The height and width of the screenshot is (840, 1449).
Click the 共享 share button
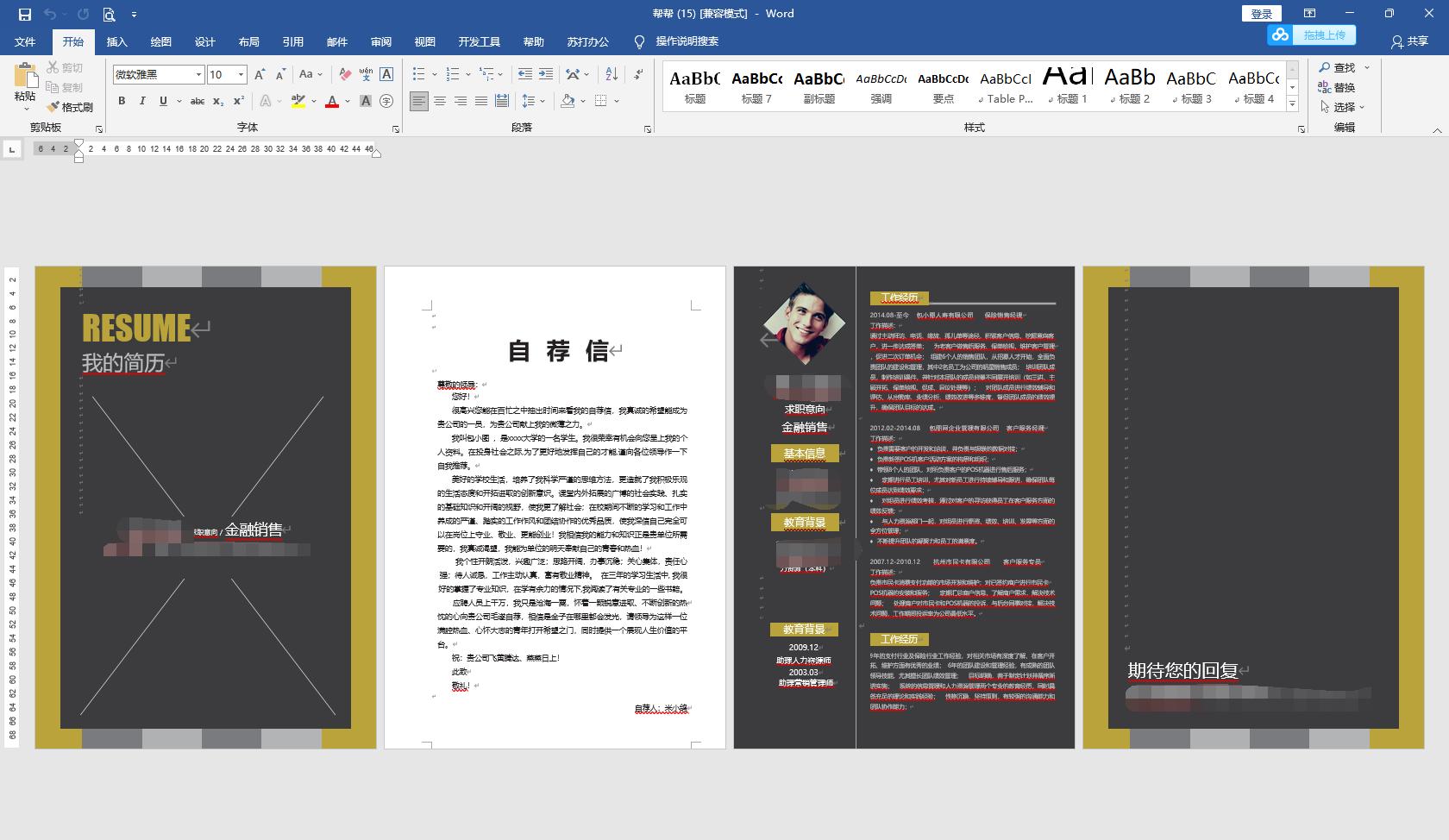click(1409, 41)
